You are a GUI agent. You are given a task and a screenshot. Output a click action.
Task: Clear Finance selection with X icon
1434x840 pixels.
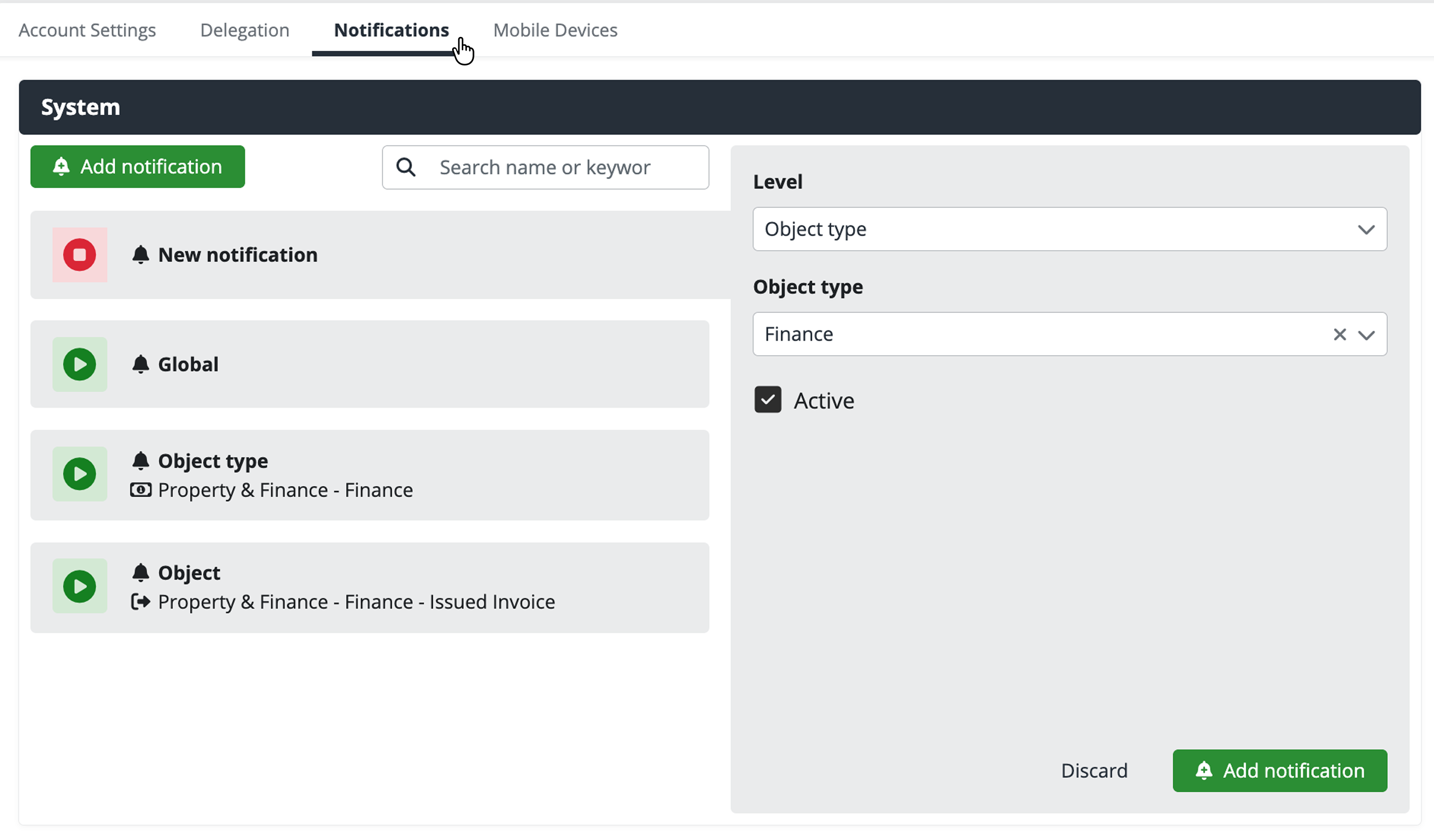coord(1340,334)
